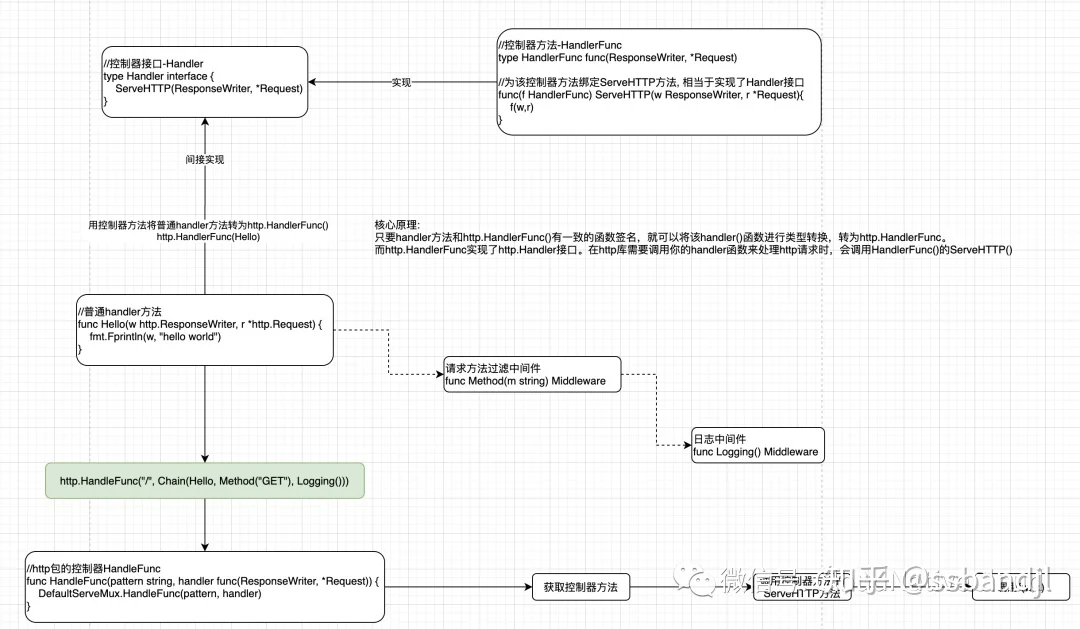Click the 核心原理 explanation text block
The width and height of the screenshot is (1080, 629).
pyautogui.click(x=694, y=237)
